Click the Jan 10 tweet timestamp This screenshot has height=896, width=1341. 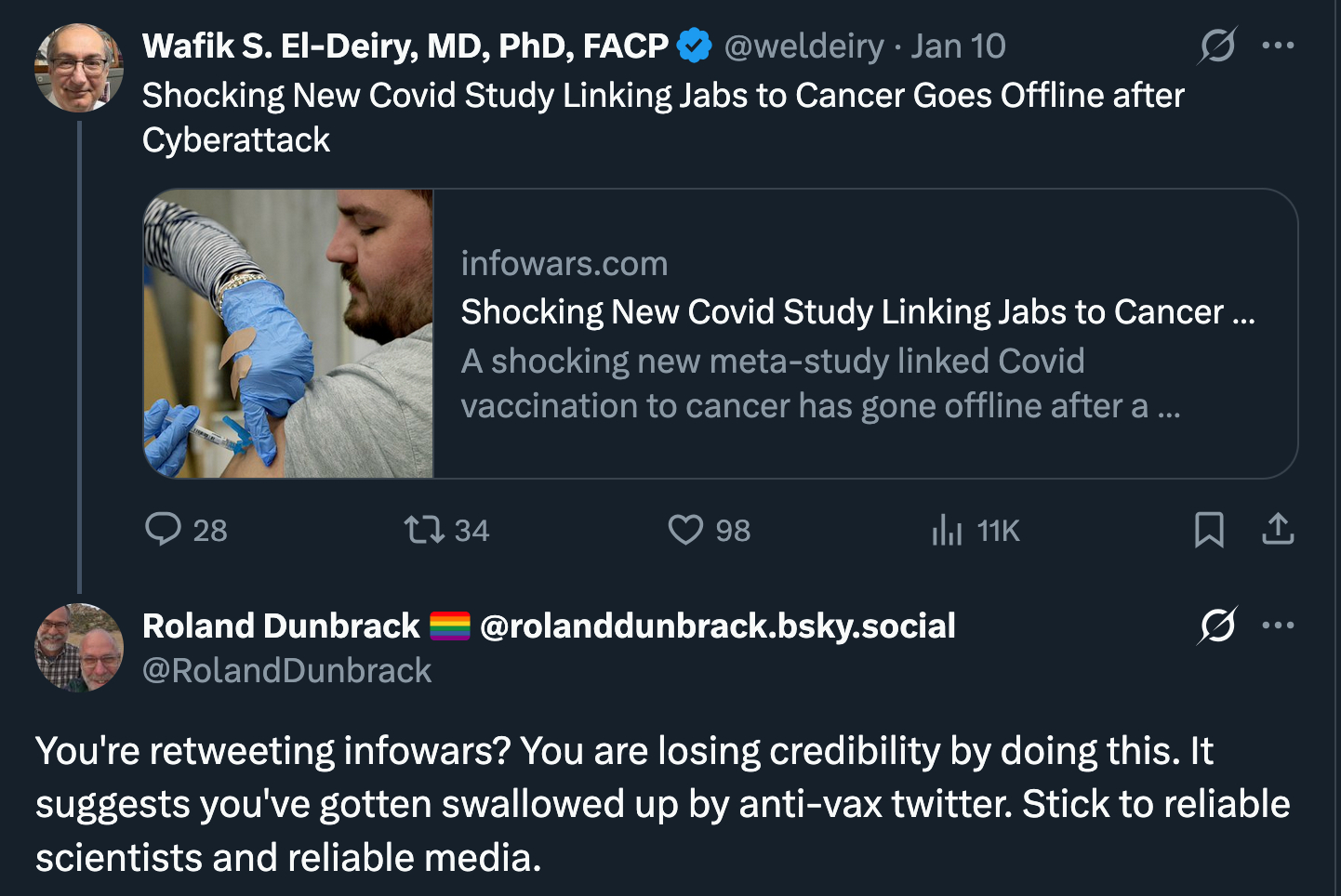point(958,46)
